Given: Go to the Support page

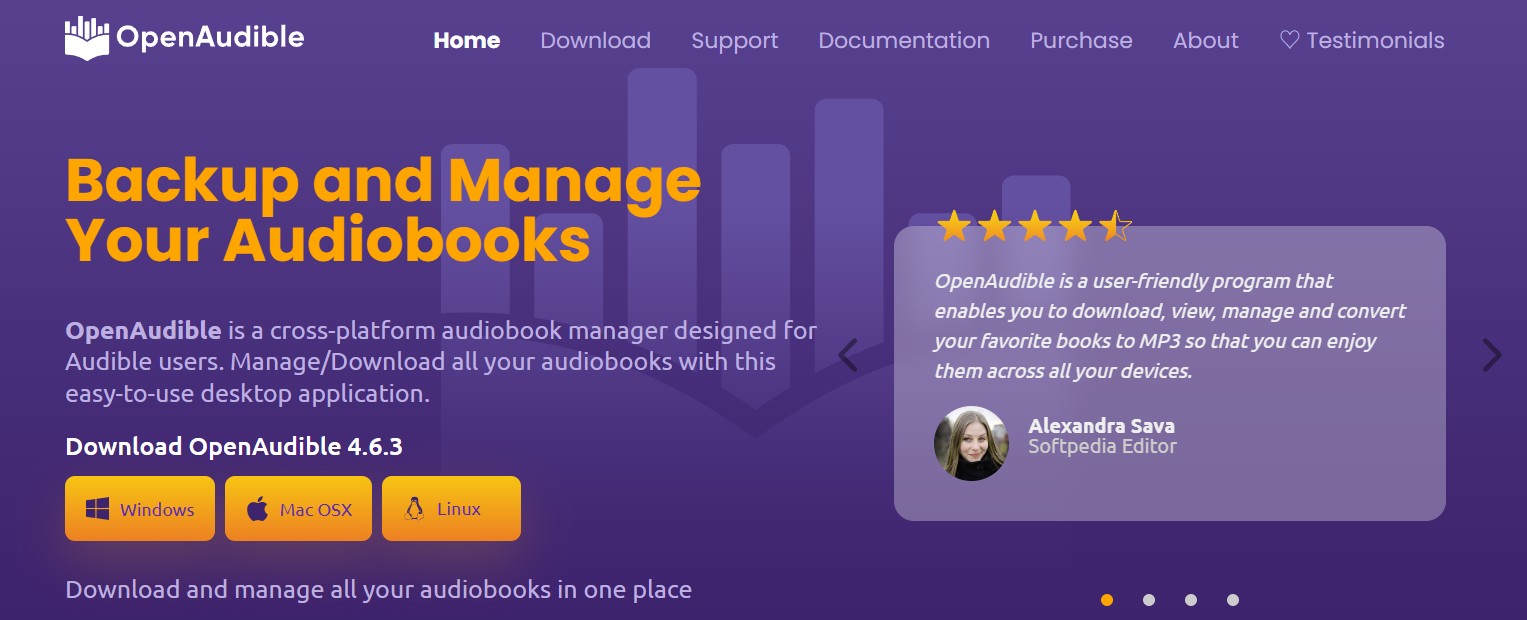Looking at the screenshot, I should click(x=734, y=40).
